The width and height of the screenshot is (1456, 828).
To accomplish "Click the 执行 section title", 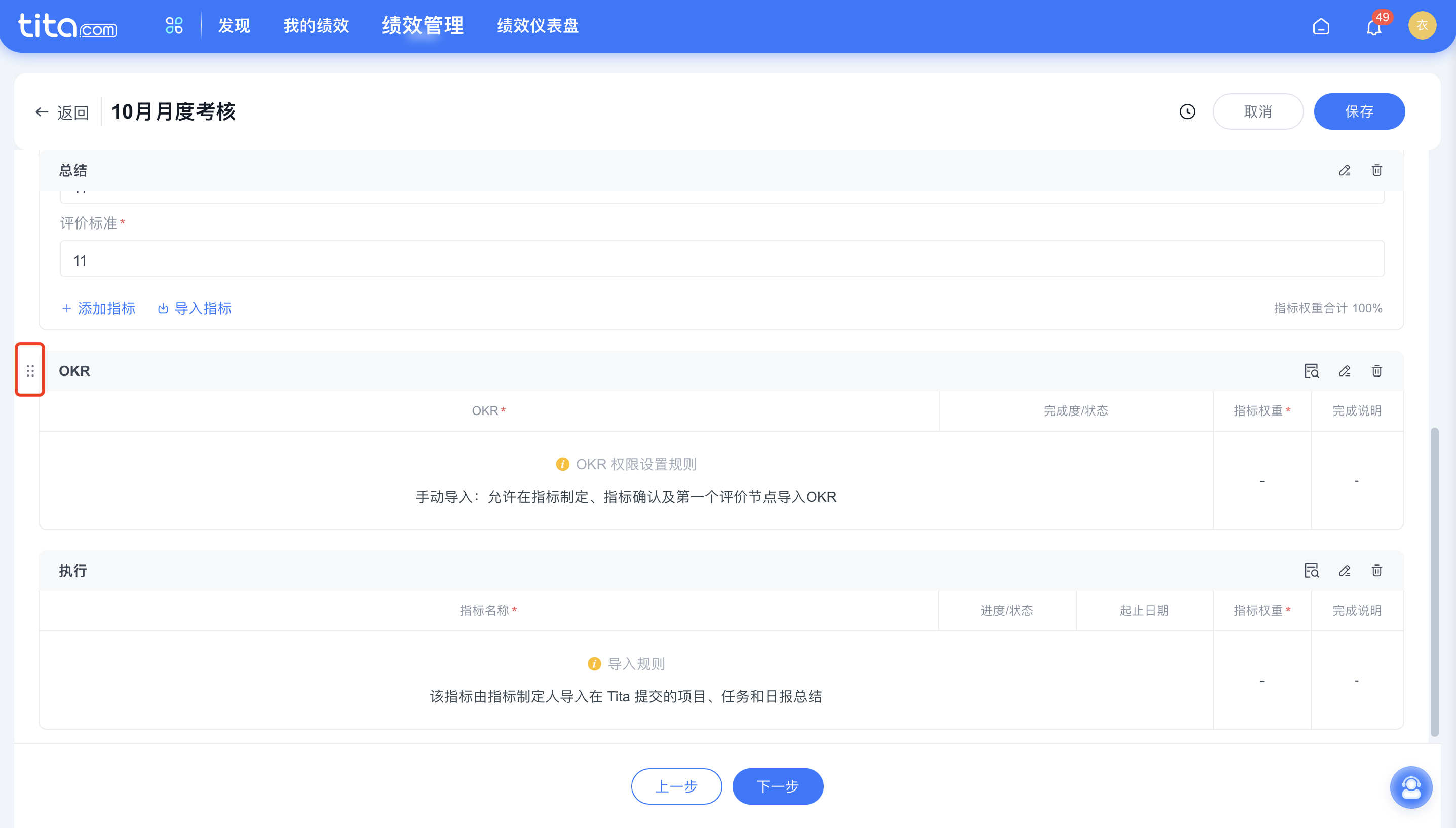I will (x=73, y=571).
